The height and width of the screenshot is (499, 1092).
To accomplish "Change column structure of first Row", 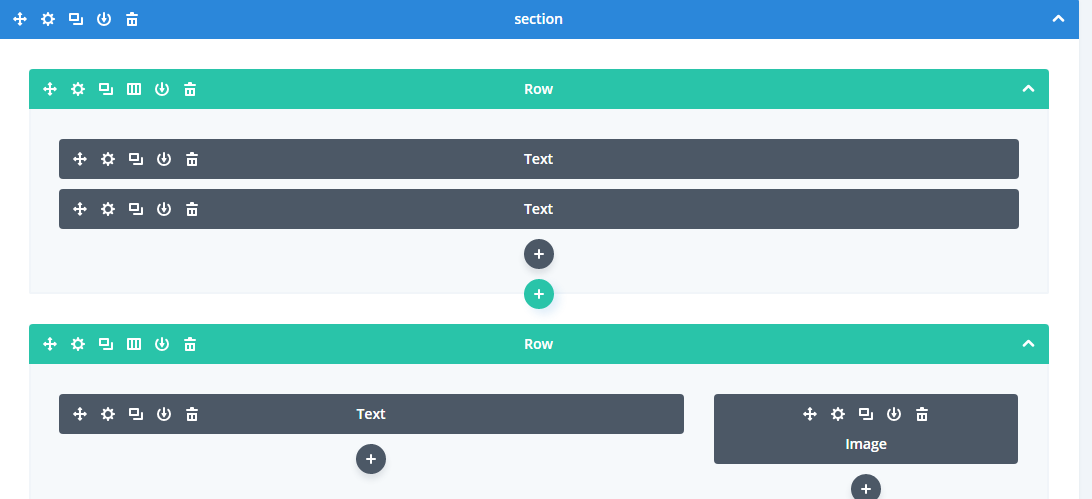I will (x=134, y=89).
